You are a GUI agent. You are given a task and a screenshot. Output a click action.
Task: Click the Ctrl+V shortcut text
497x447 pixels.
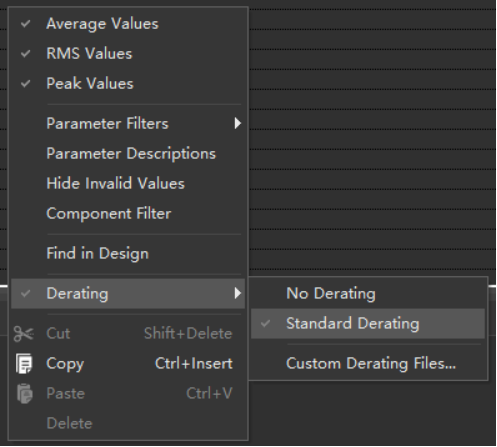click(x=209, y=393)
